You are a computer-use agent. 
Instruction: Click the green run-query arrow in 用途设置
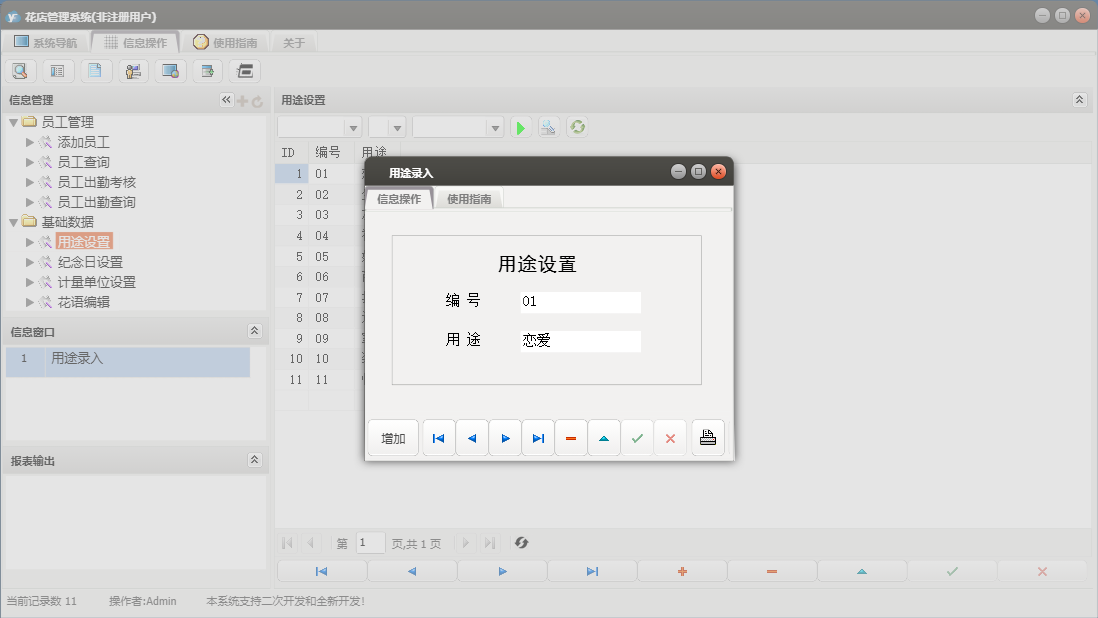520,128
